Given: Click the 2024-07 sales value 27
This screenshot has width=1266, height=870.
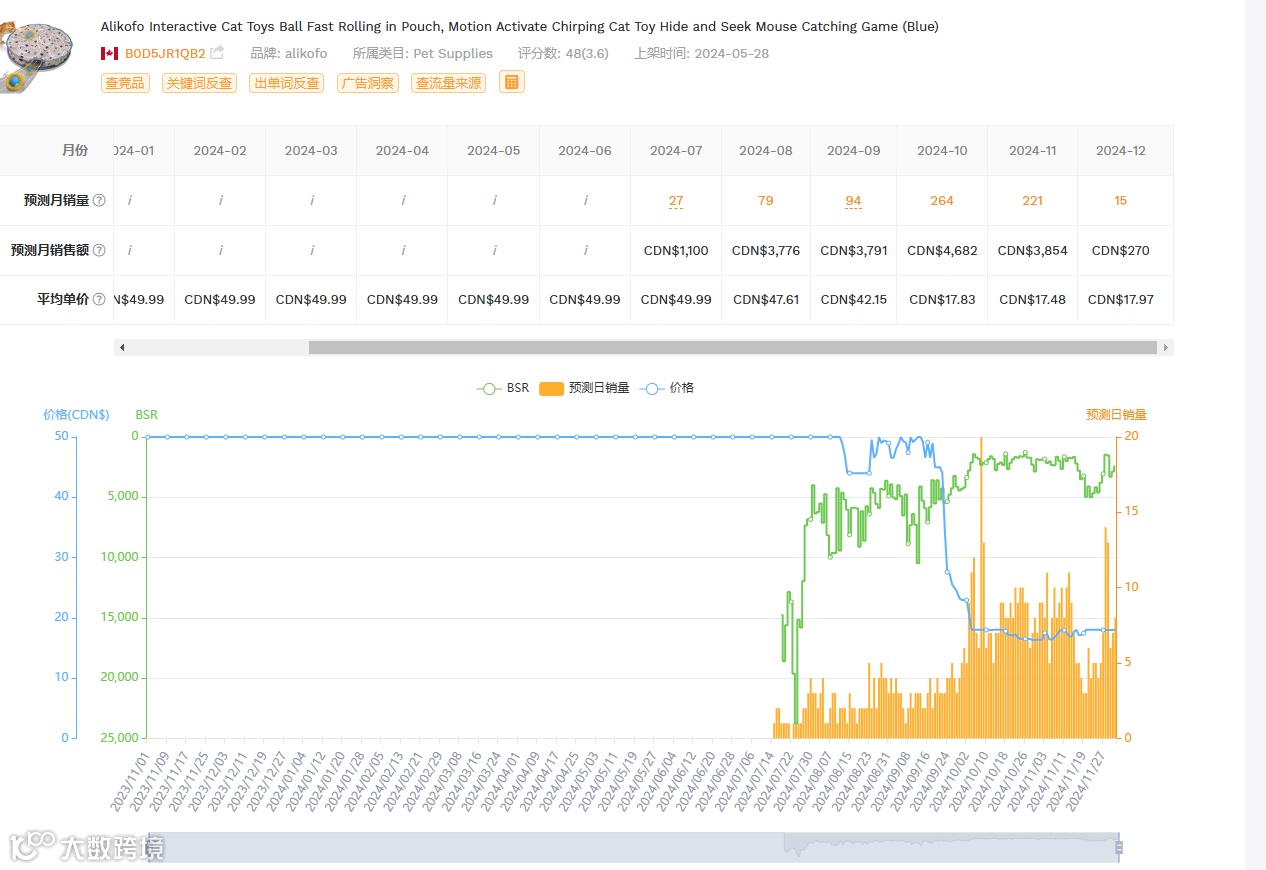Looking at the screenshot, I should coord(676,201).
